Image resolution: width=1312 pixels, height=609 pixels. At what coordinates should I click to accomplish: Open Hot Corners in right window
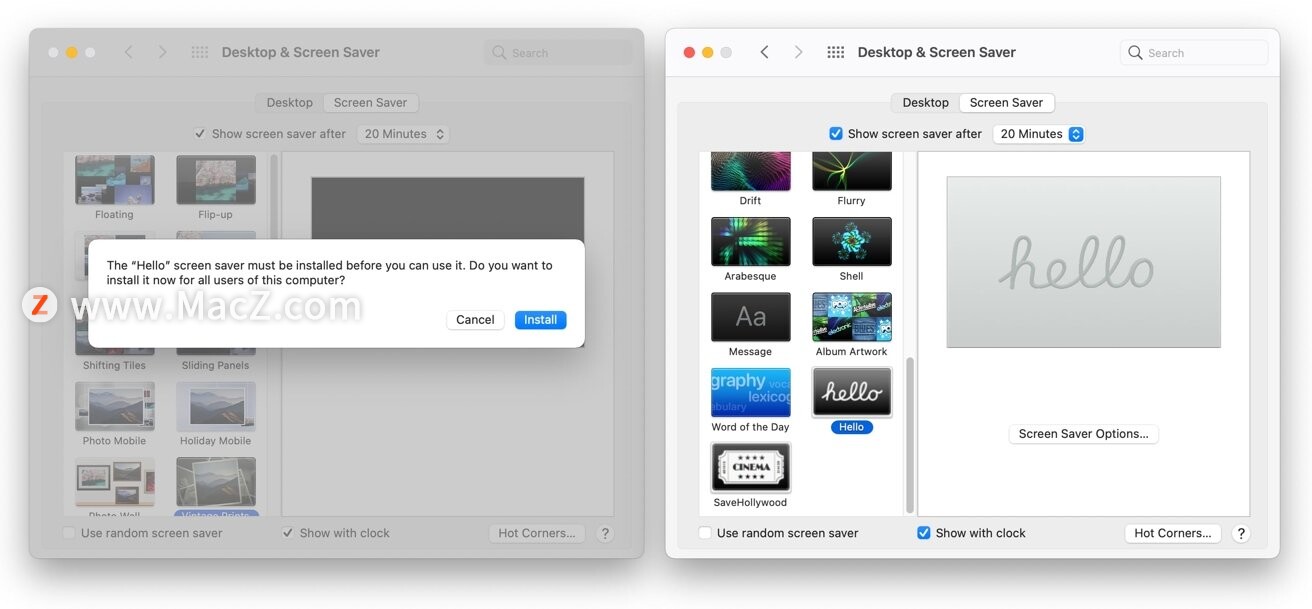[1172, 533]
